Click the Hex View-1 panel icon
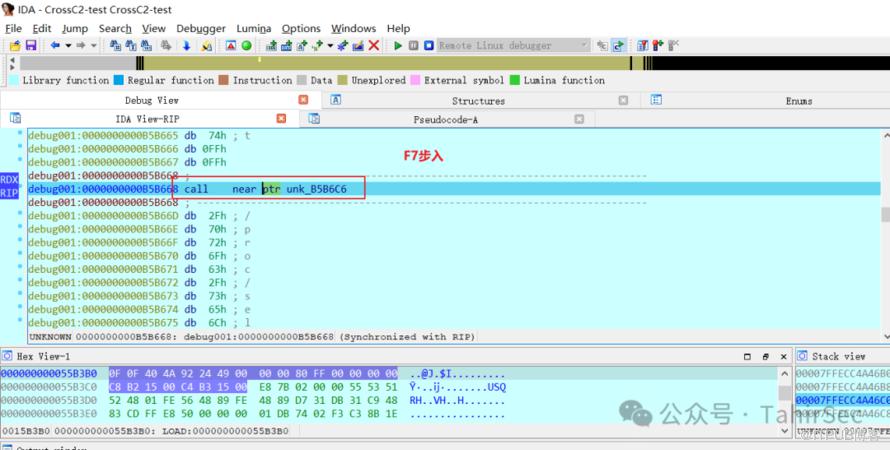The width and height of the screenshot is (890, 450). coord(7,356)
